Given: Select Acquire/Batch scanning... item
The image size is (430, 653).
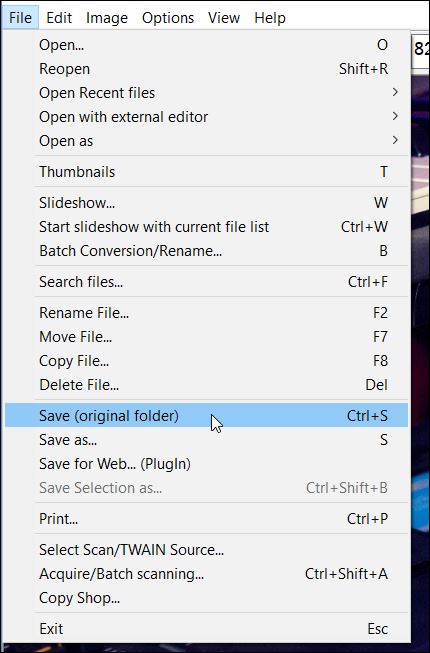Looking at the screenshot, I should [x=206, y=573].
